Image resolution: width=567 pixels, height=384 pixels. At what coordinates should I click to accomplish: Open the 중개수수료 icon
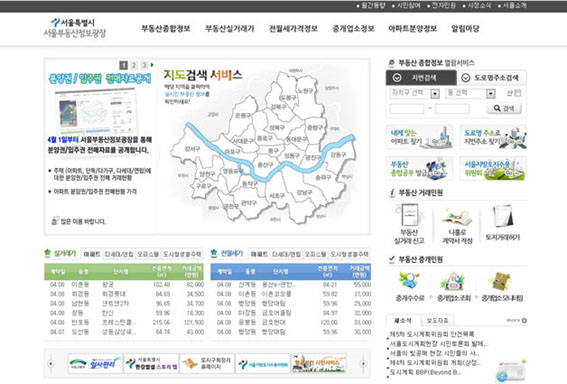coord(409,281)
